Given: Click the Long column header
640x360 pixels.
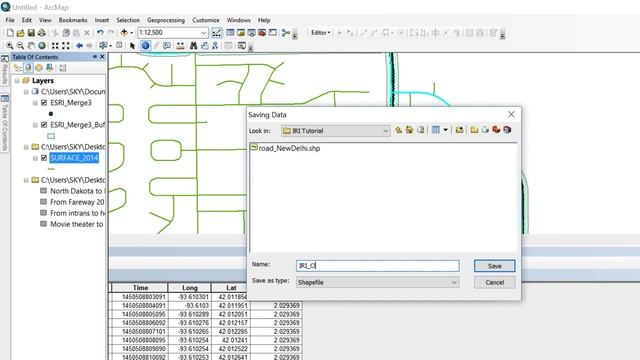Looking at the screenshot, I should click(x=189, y=288).
